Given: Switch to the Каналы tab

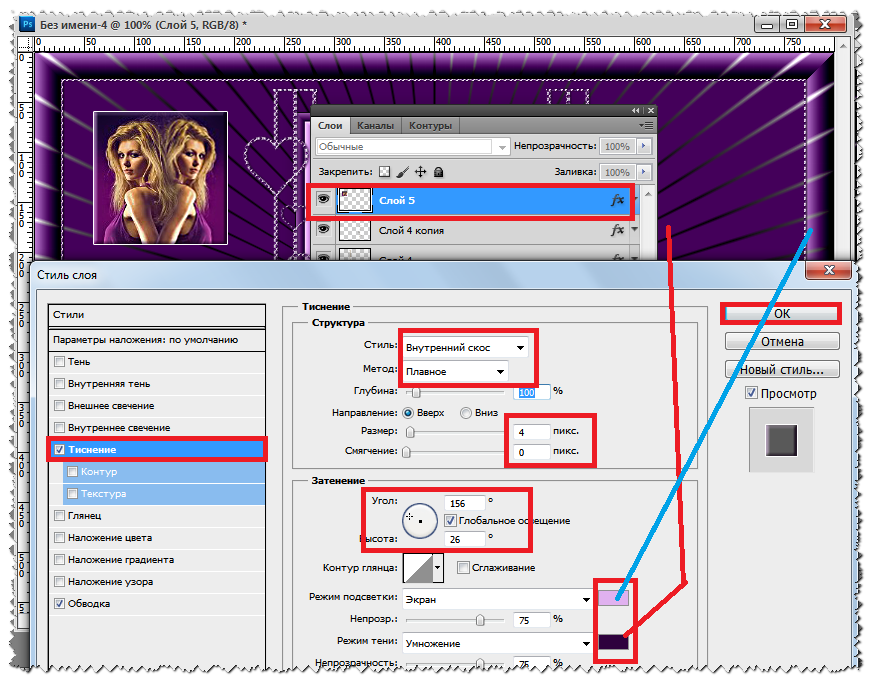Looking at the screenshot, I should [375, 126].
